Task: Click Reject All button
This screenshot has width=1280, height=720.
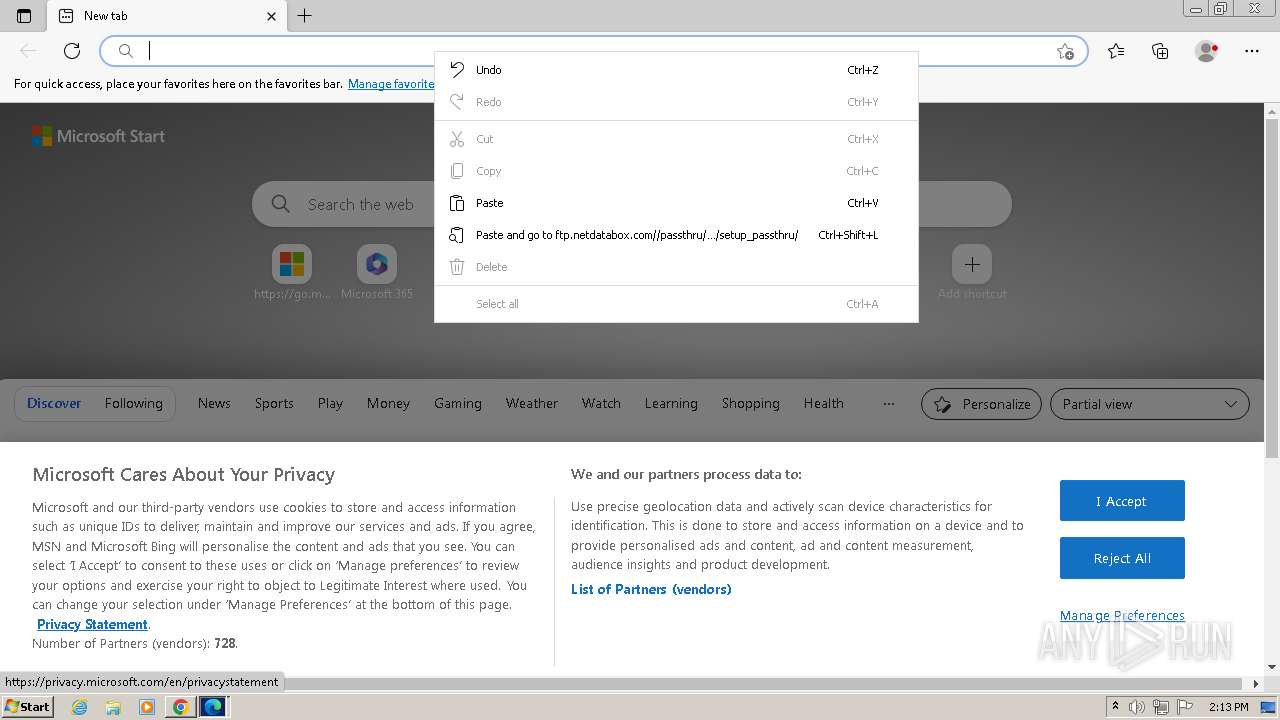Action: 1122,558
